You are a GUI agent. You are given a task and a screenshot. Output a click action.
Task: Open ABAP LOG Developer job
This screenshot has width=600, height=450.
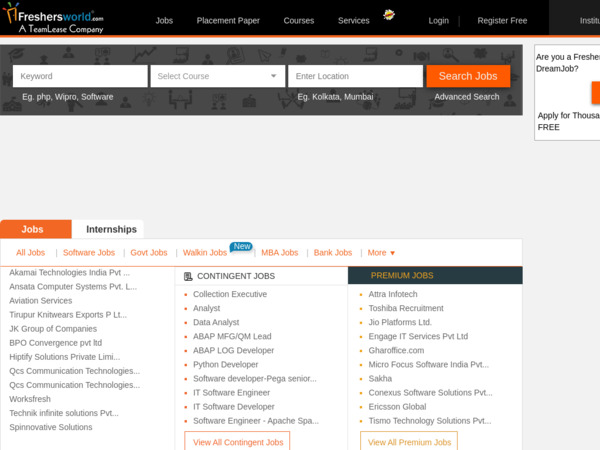click(233, 351)
